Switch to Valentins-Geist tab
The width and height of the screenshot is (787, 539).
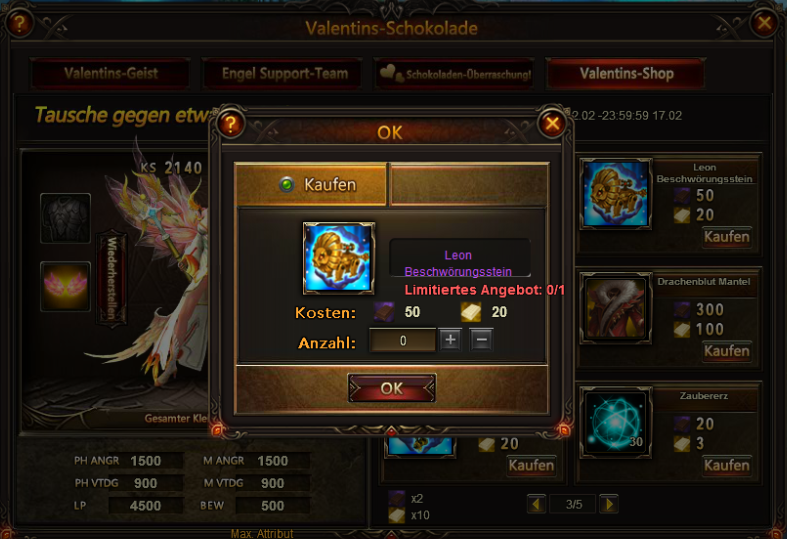point(110,74)
